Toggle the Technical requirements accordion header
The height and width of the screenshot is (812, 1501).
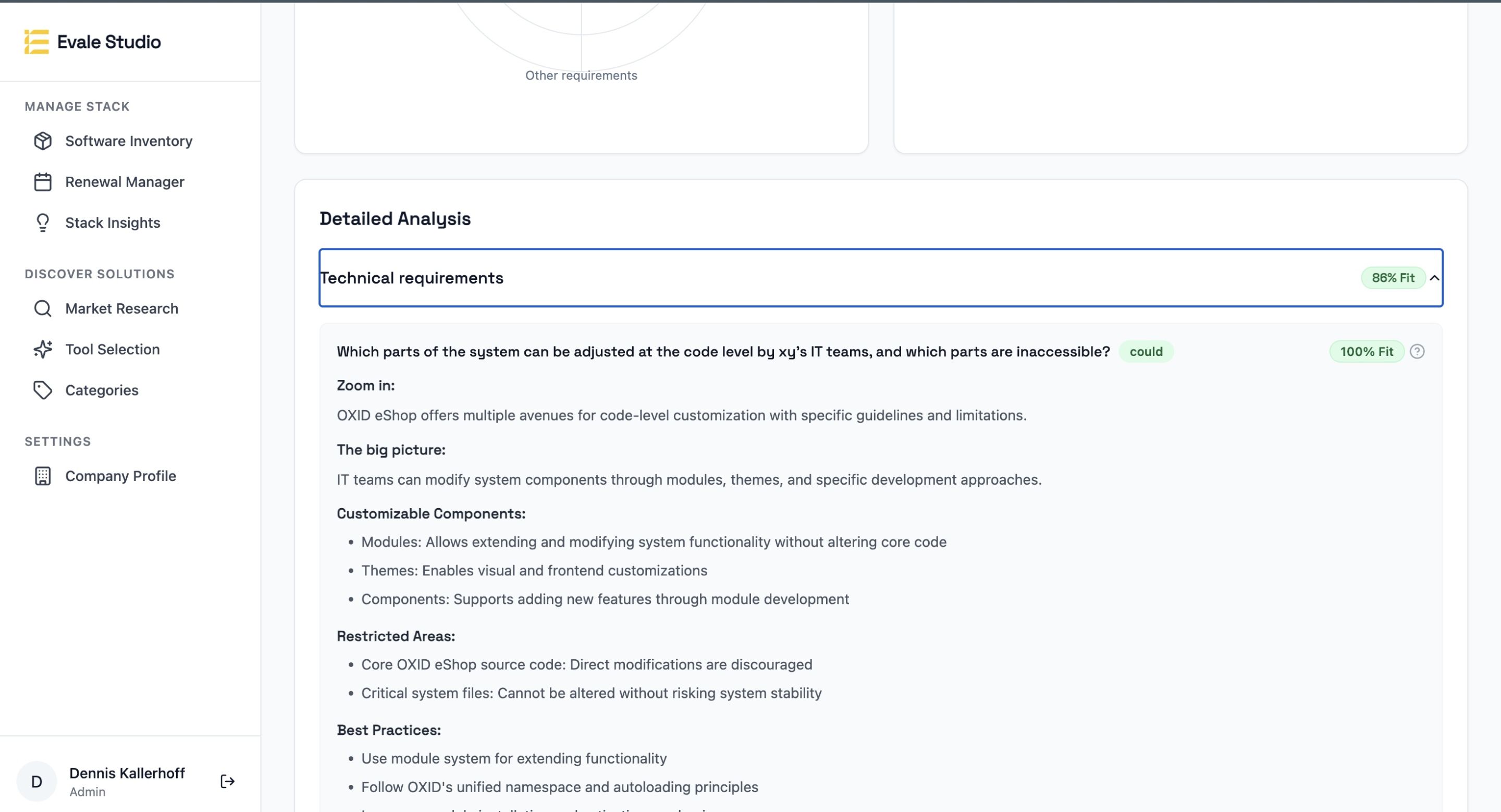coord(881,278)
